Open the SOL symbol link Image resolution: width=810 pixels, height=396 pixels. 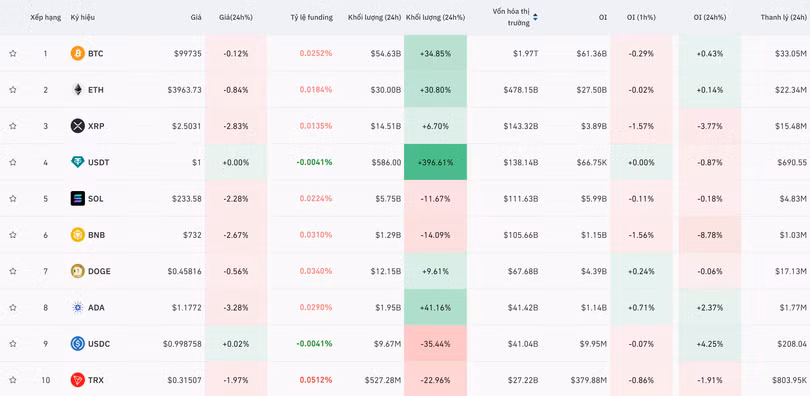(x=96, y=198)
